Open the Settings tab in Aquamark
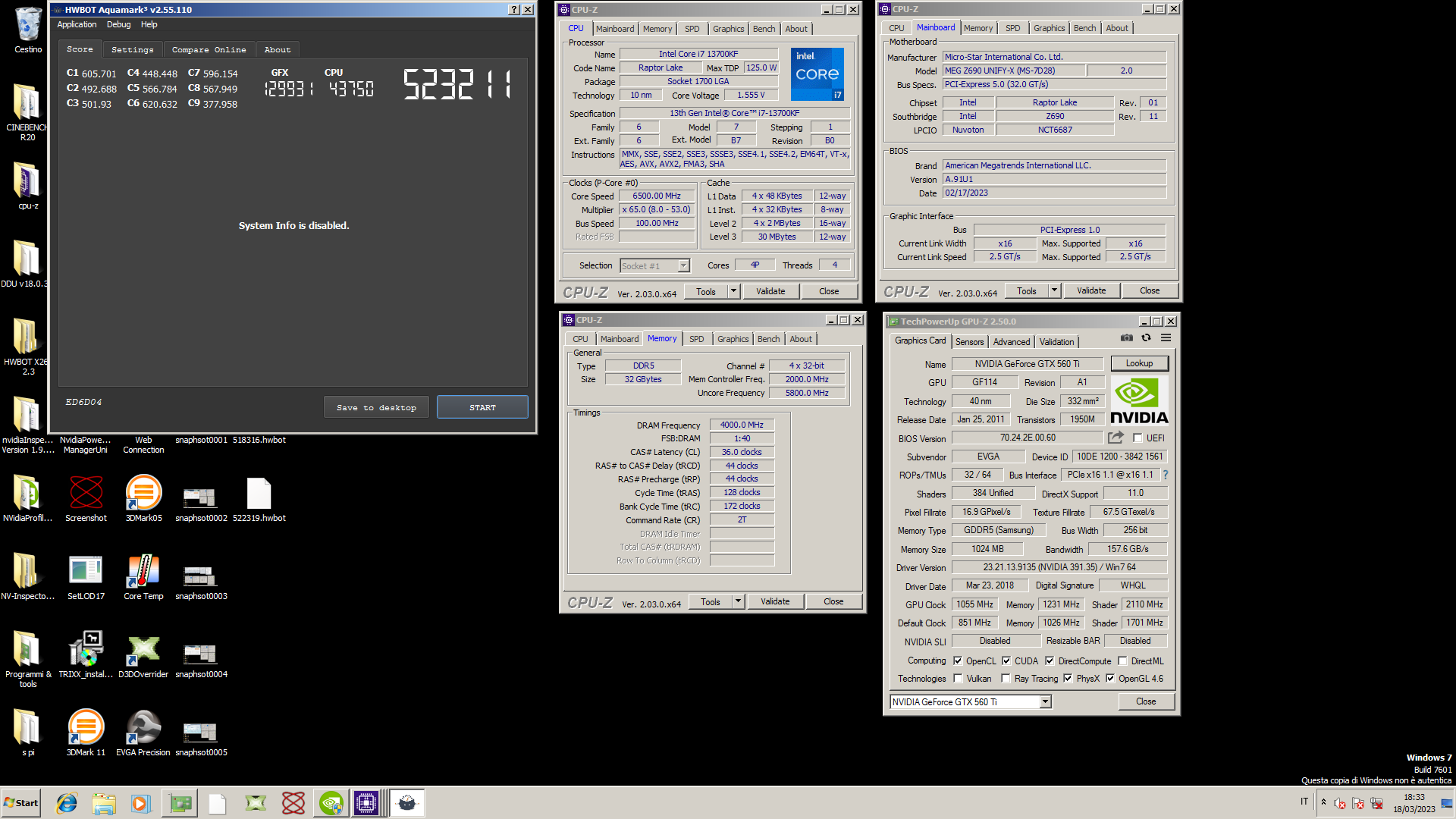This screenshot has width=1456, height=819. pyautogui.click(x=132, y=49)
